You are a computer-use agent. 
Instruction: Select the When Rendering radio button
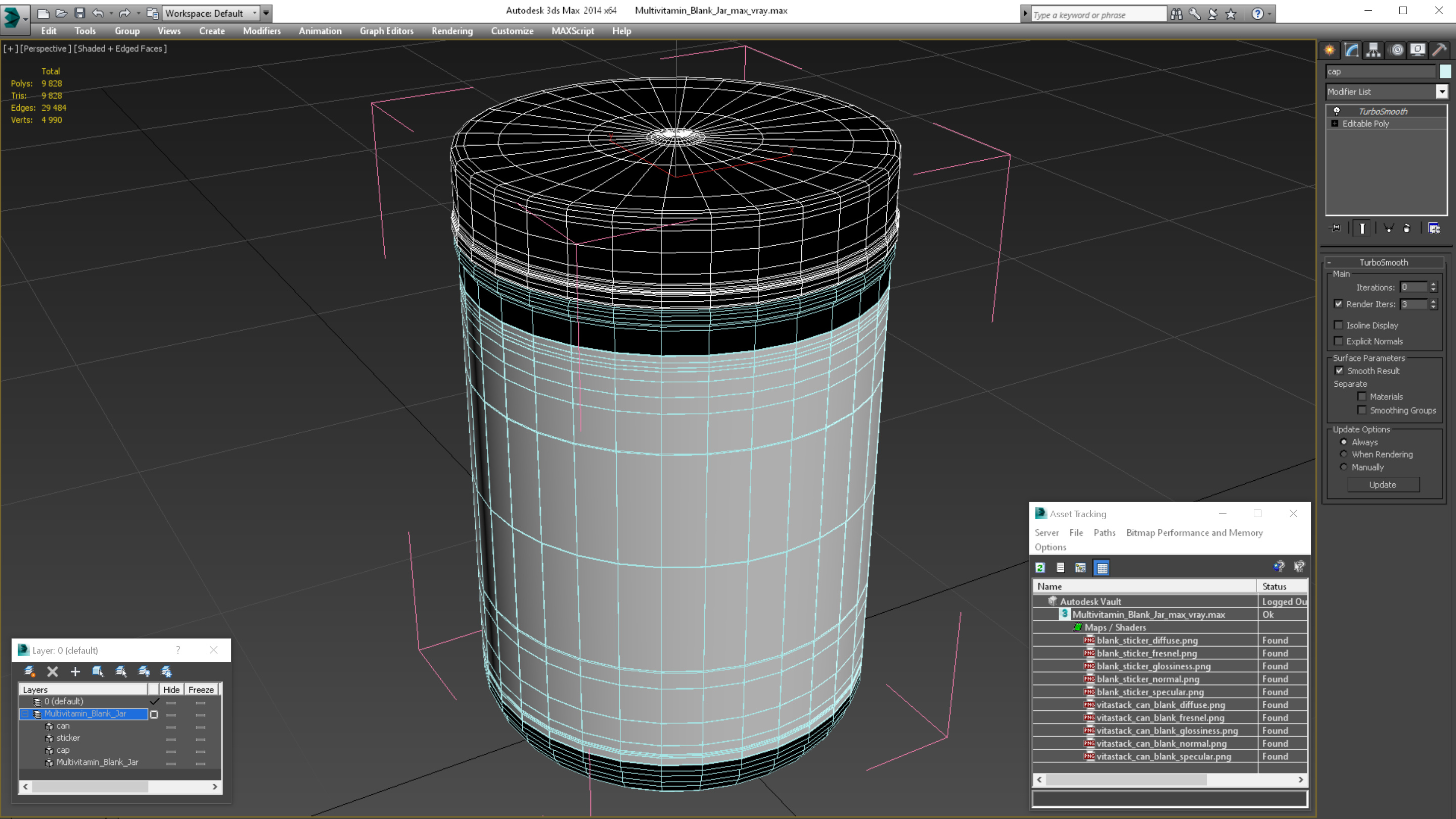click(1344, 454)
